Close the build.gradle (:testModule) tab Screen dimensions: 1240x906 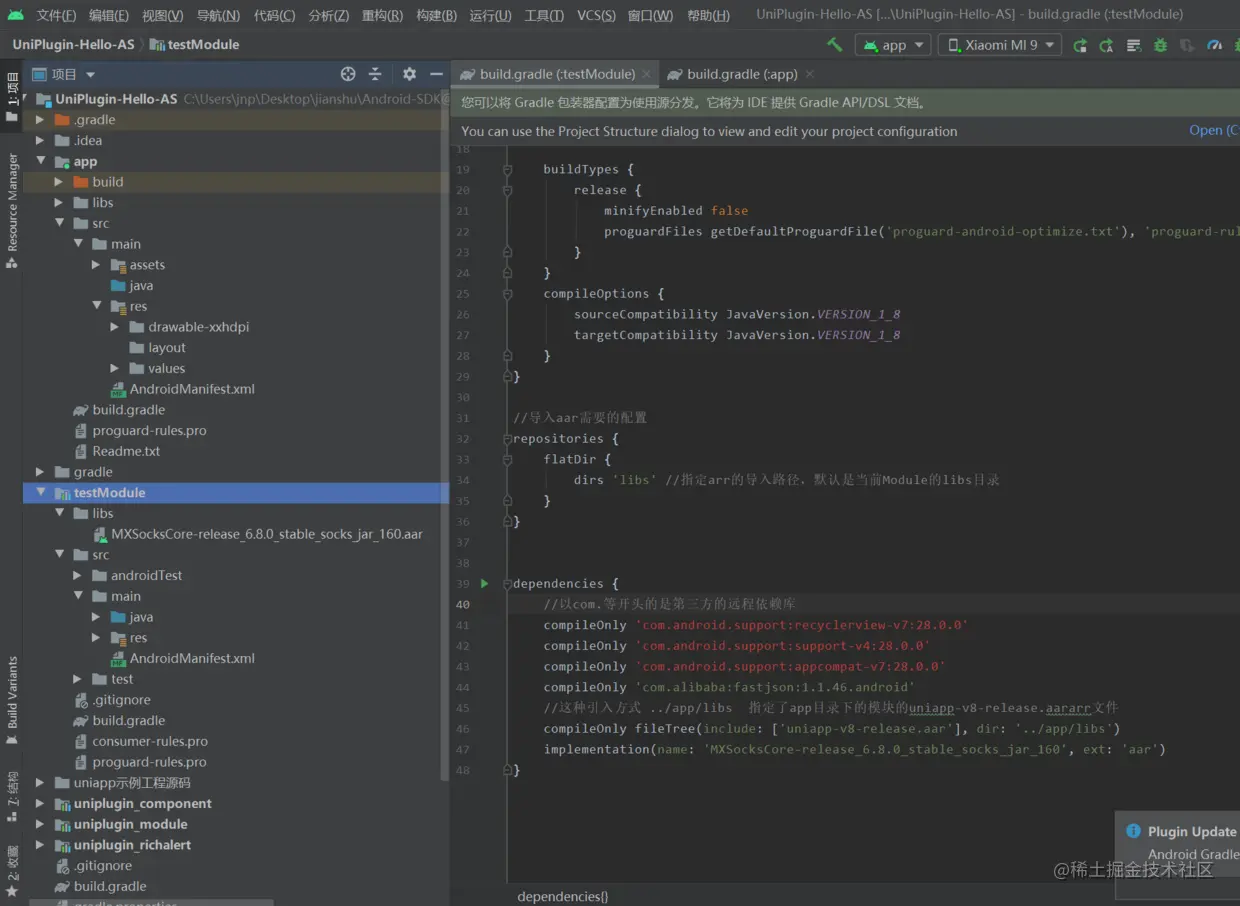(x=647, y=74)
